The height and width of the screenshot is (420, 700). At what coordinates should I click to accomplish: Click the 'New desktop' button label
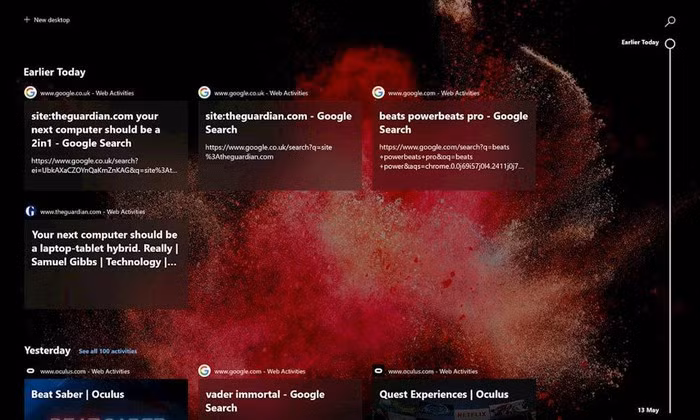52,20
